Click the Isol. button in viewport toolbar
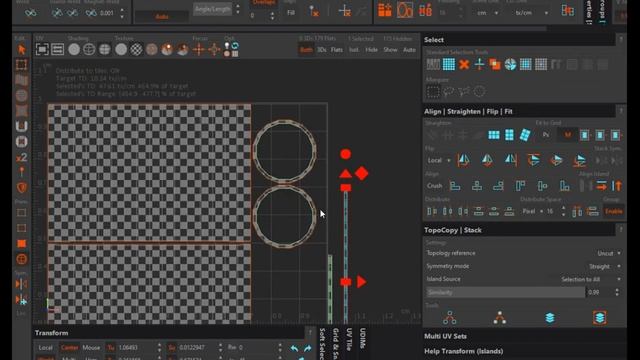Viewport: 640px width, 360px height. pos(353,50)
